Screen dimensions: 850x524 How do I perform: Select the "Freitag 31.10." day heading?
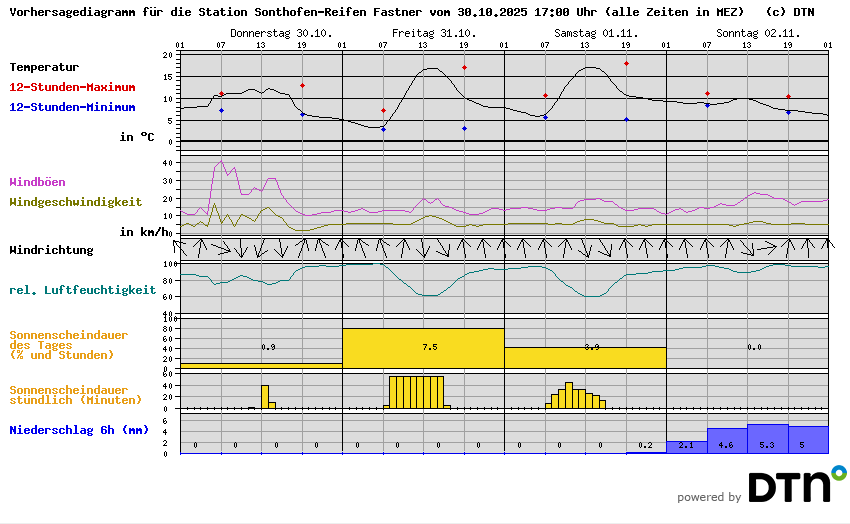(434, 33)
